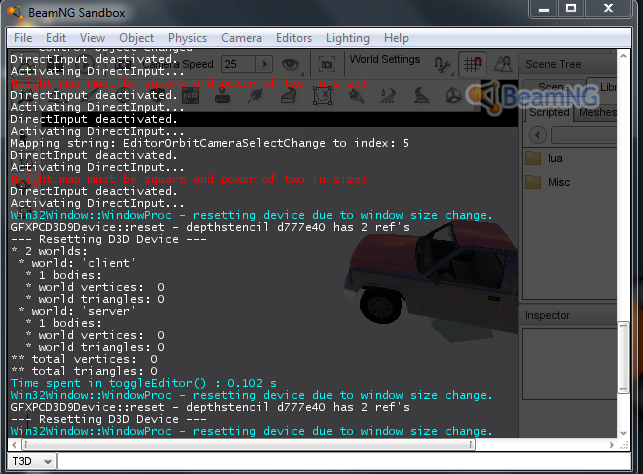643x474 pixels.
Task: Click the Scene Tree panel header
Action: tap(568, 64)
